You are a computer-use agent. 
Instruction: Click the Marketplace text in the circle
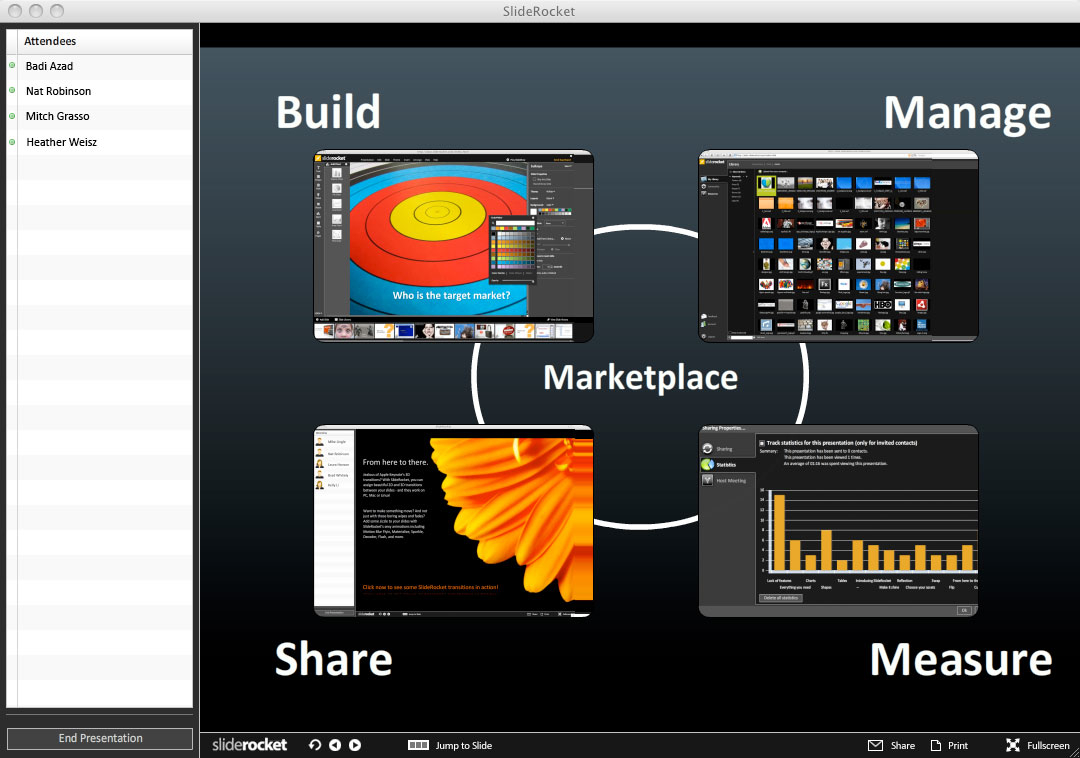click(x=641, y=378)
